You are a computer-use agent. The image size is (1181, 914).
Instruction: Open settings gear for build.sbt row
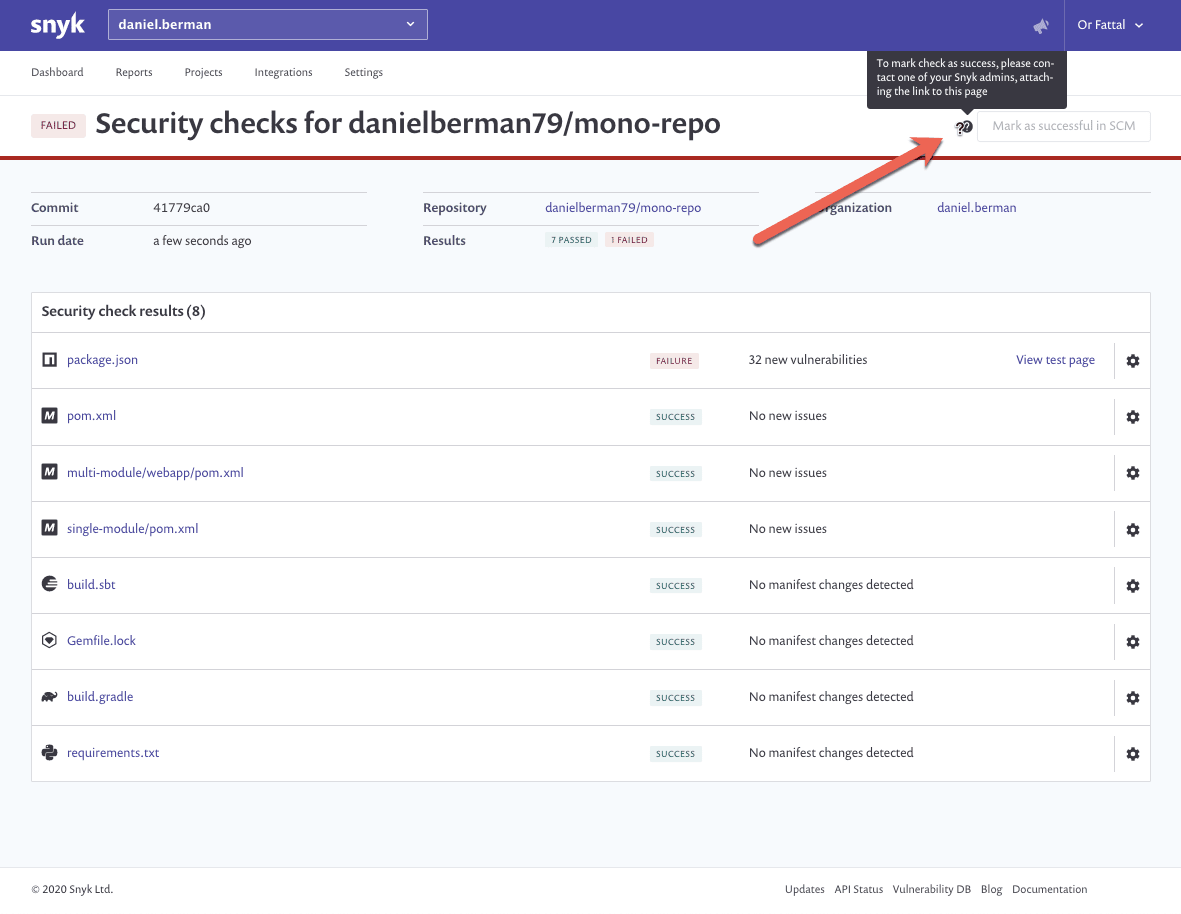click(1132, 586)
